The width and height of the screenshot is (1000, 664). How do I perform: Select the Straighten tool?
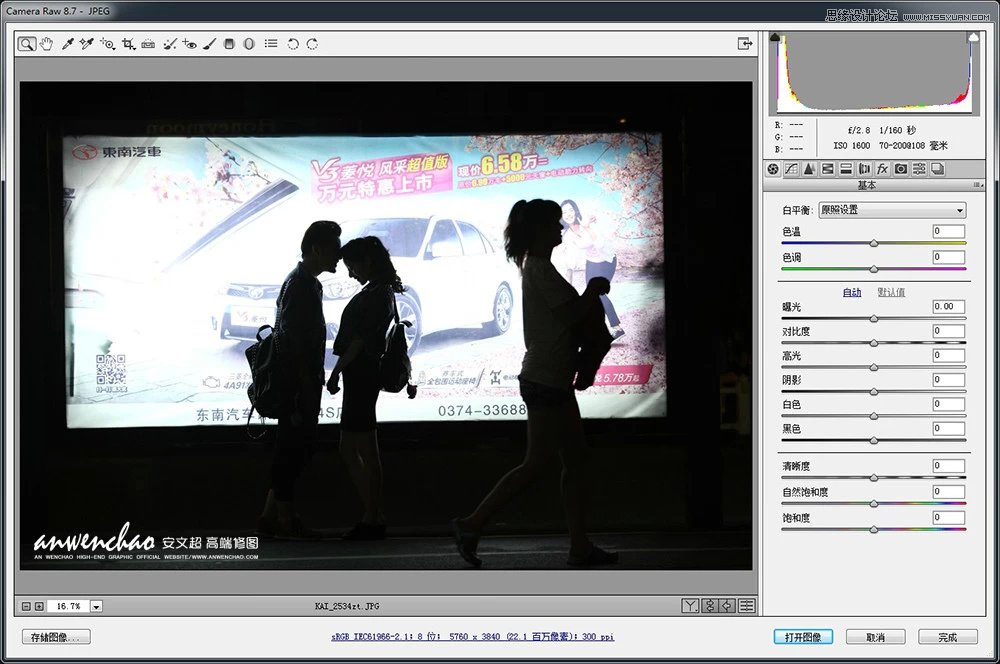tap(148, 44)
